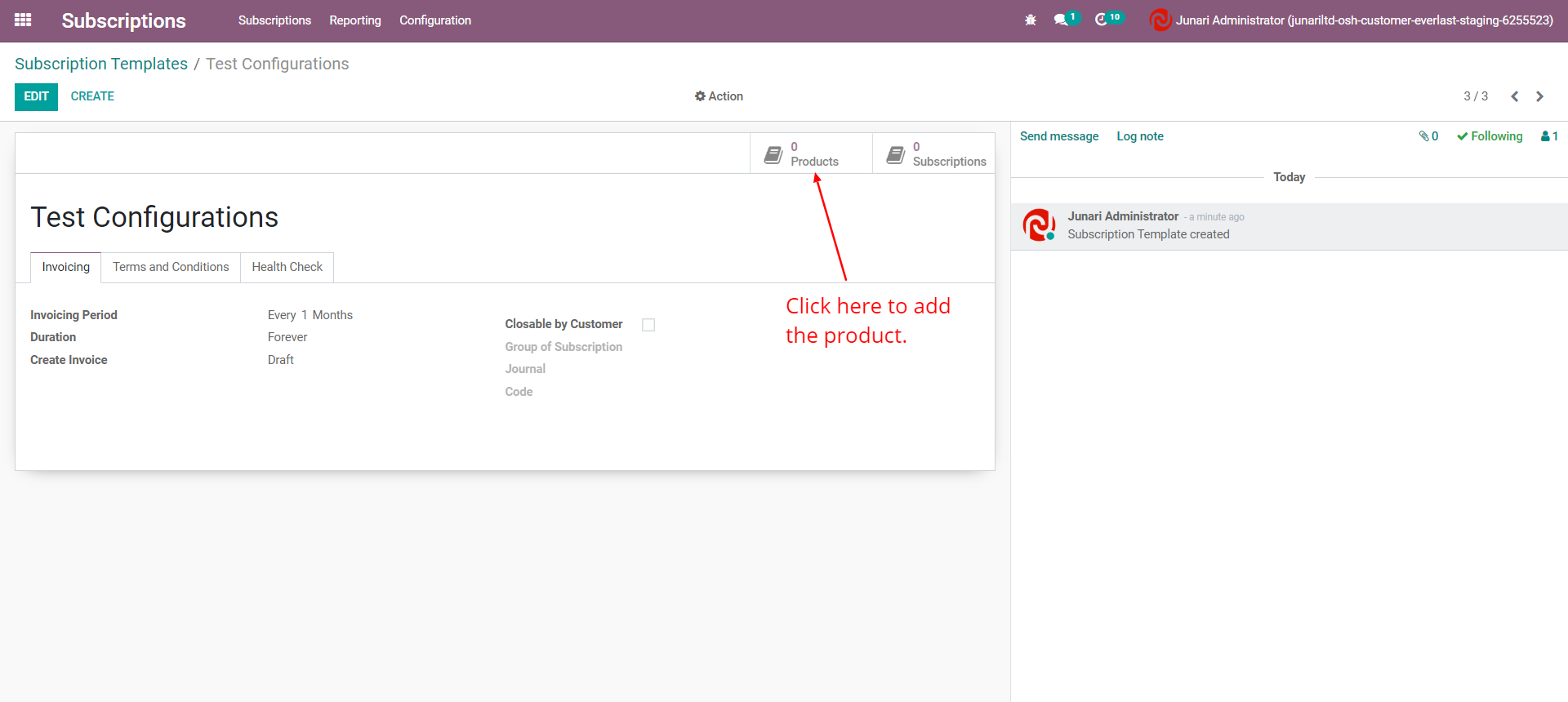Click the Subscription Templates breadcrumb link

coord(101,64)
